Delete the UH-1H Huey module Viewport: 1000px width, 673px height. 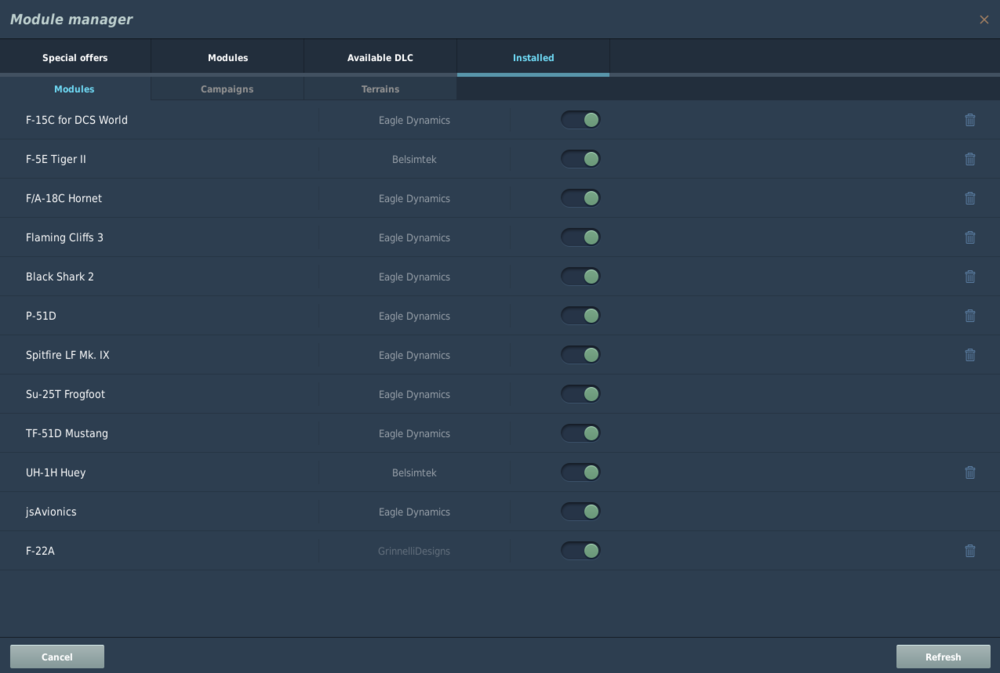[969, 472]
